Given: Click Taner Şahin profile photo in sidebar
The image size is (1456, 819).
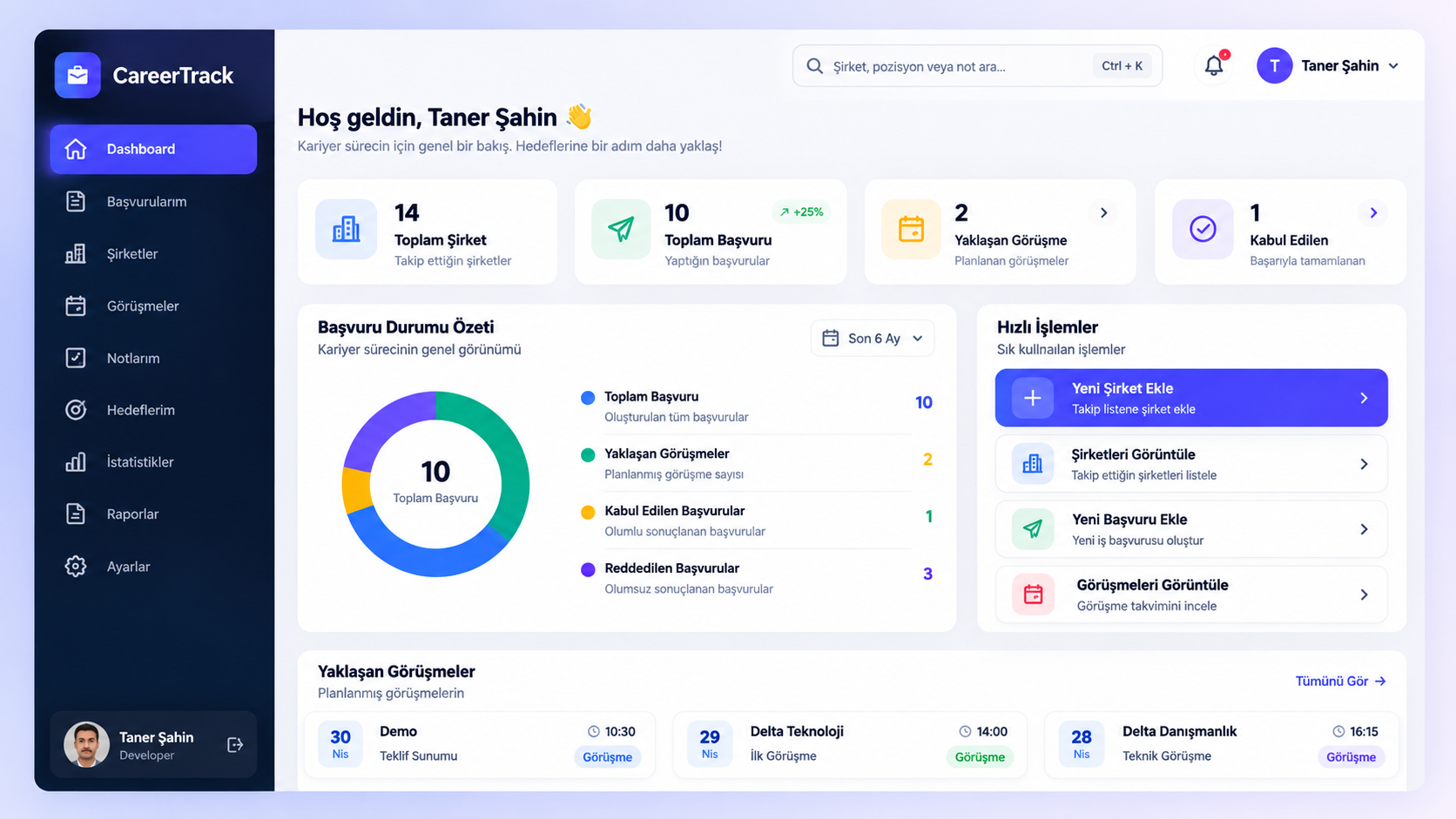Looking at the screenshot, I should click(x=86, y=745).
